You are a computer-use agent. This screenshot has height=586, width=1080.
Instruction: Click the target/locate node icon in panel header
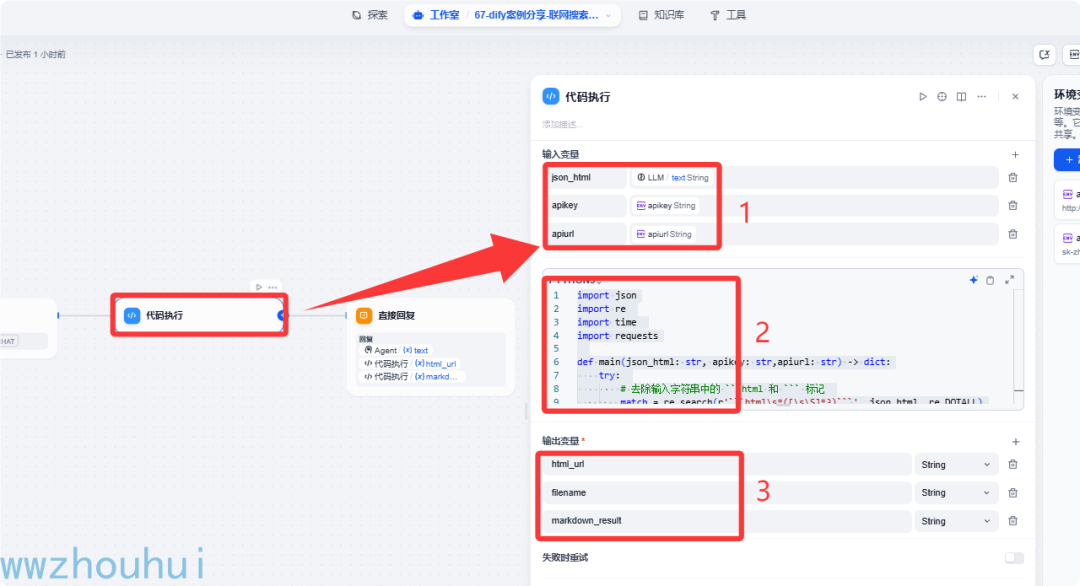[942, 97]
